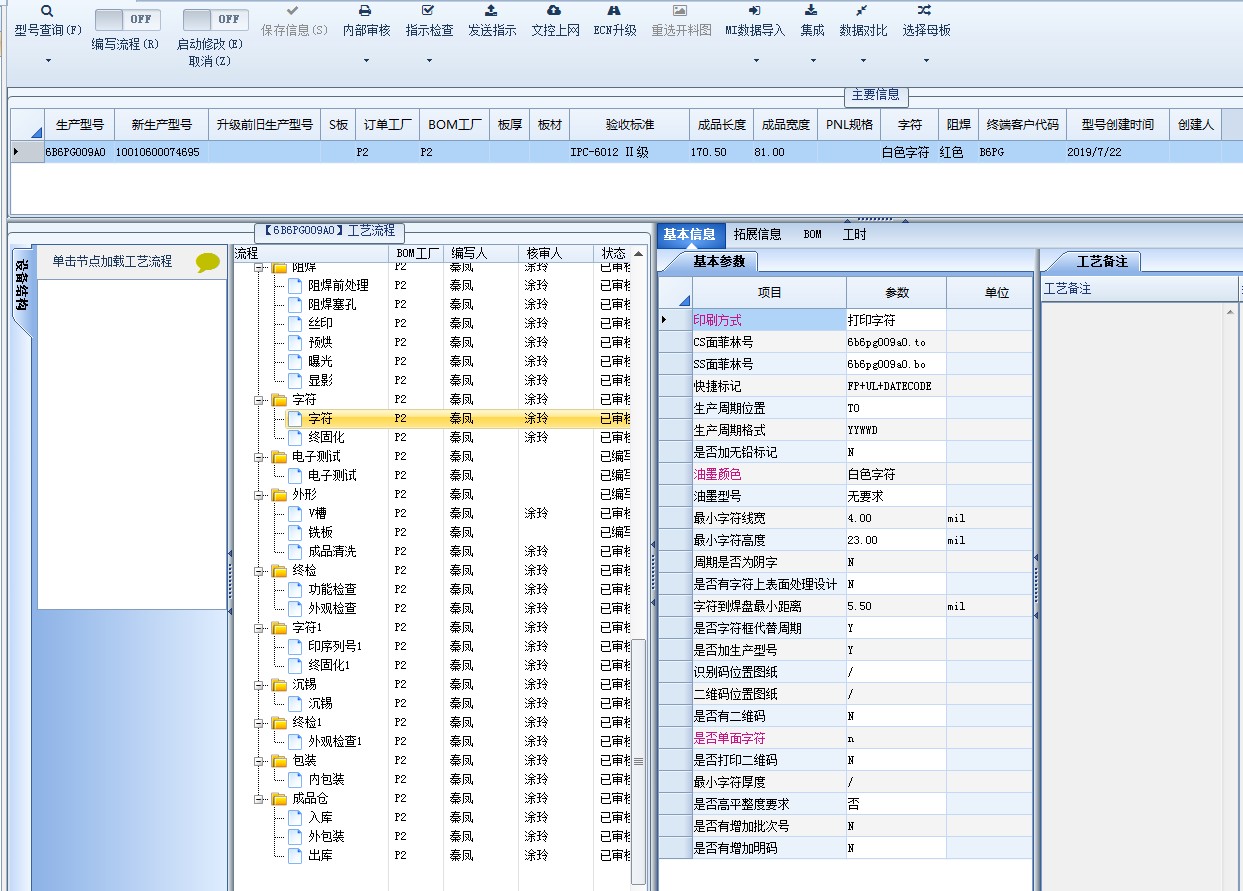Click the yellow chat bubble icon
This screenshot has width=1243, height=891.
(208, 262)
